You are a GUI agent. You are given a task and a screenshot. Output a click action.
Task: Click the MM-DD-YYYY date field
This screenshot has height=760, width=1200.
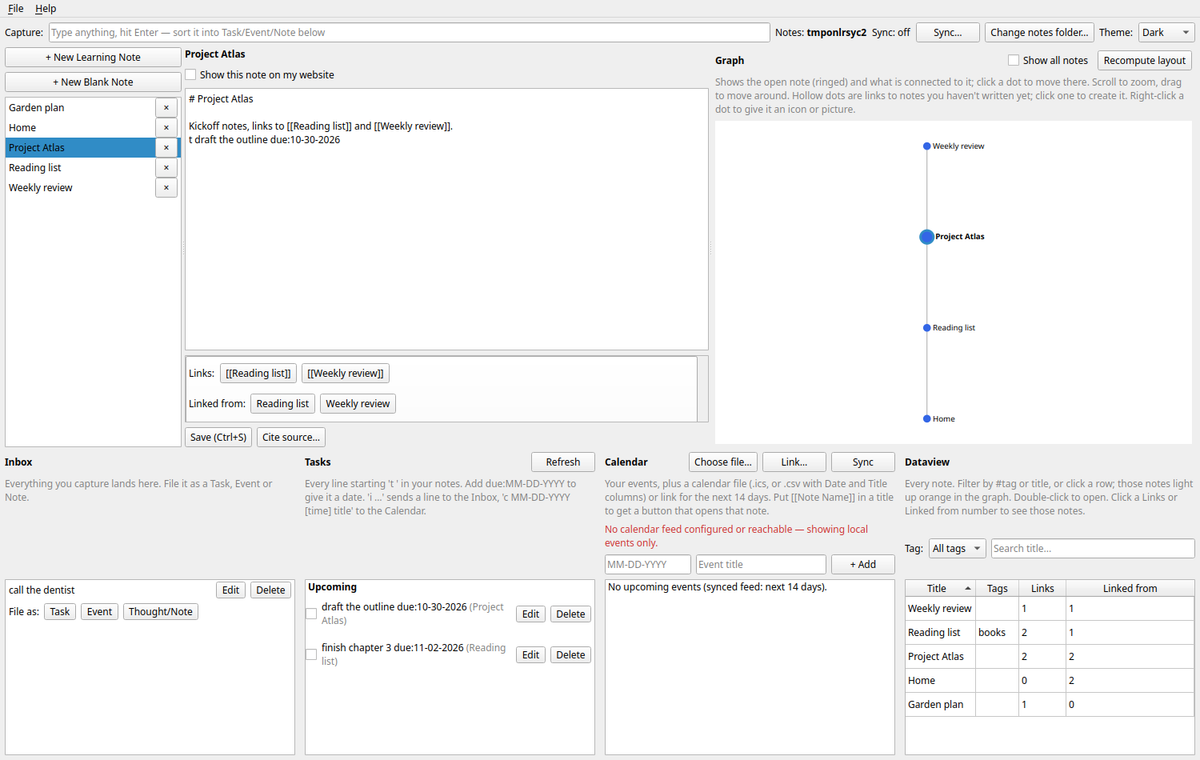(x=648, y=564)
